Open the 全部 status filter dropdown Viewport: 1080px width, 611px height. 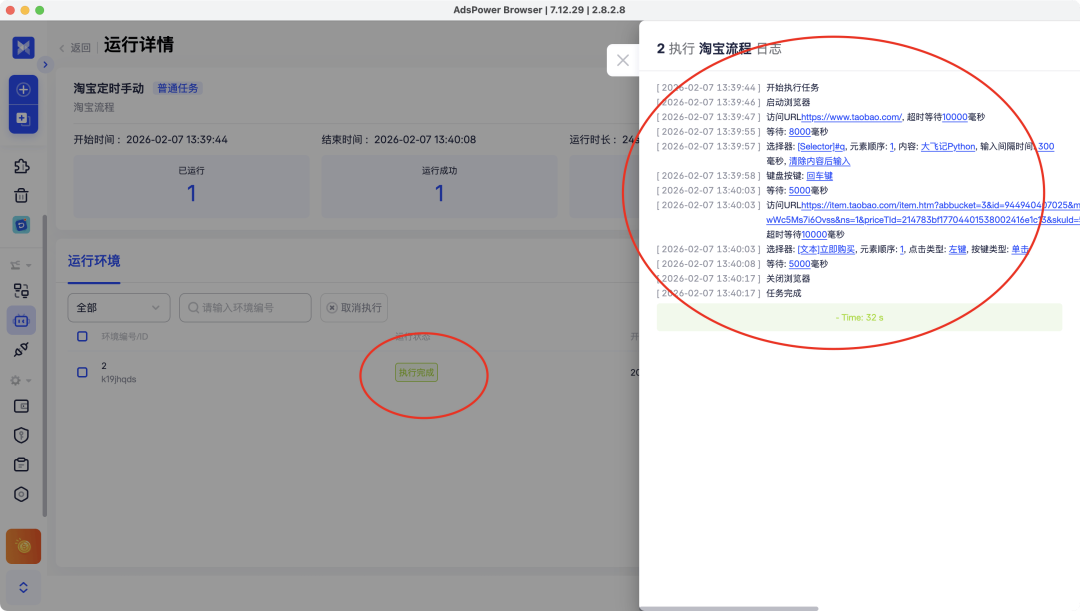tap(118, 308)
